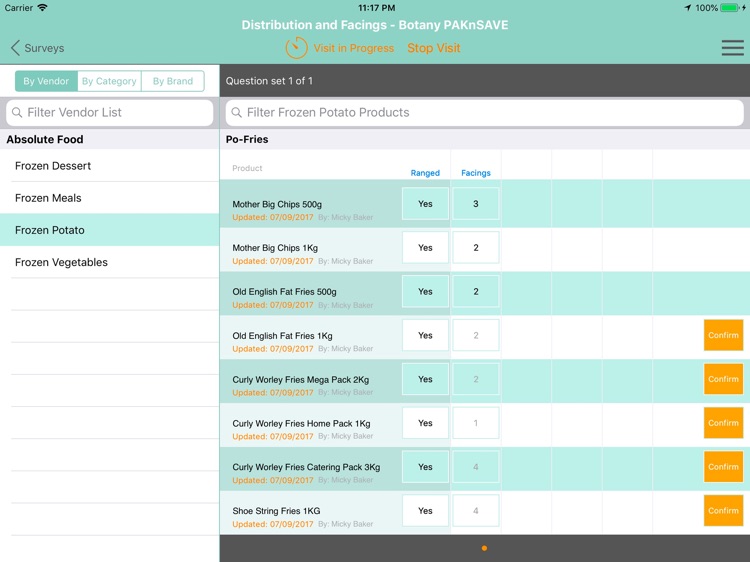Switch to the By Brand tab
This screenshot has width=750, height=562.
[173, 81]
